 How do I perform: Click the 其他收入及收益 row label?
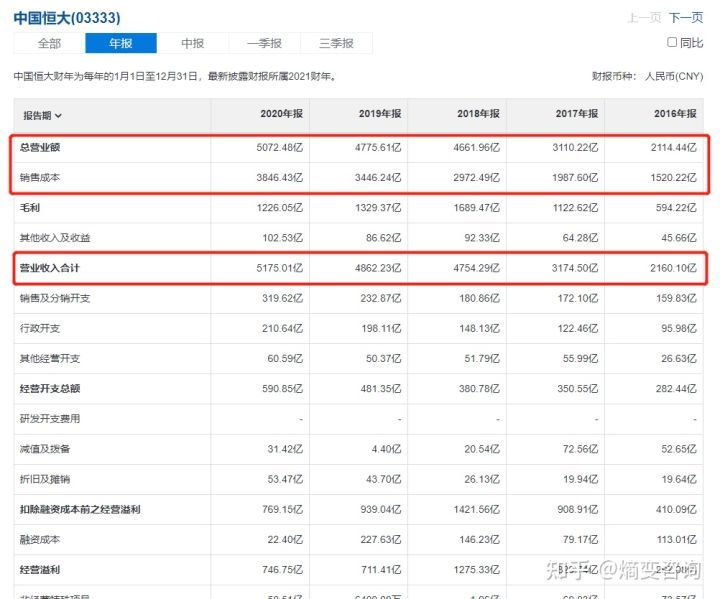(x=55, y=238)
